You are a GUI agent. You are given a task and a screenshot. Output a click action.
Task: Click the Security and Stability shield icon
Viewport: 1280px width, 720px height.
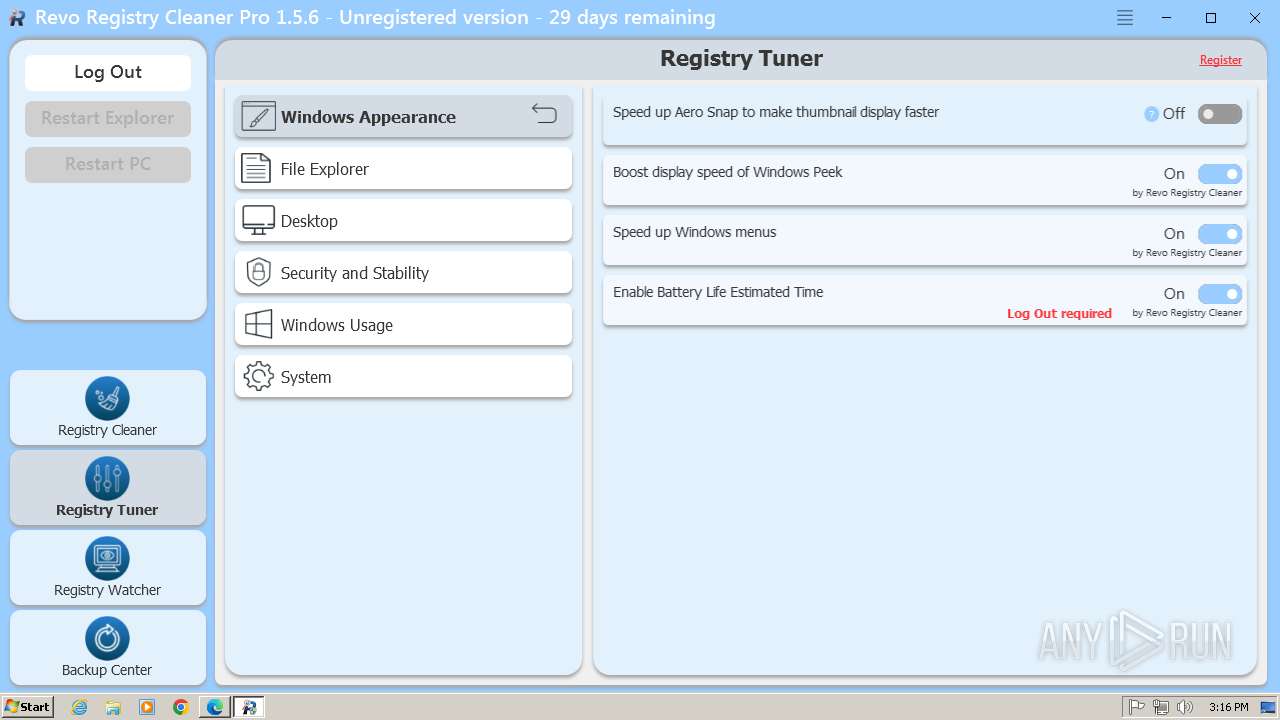coord(258,272)
